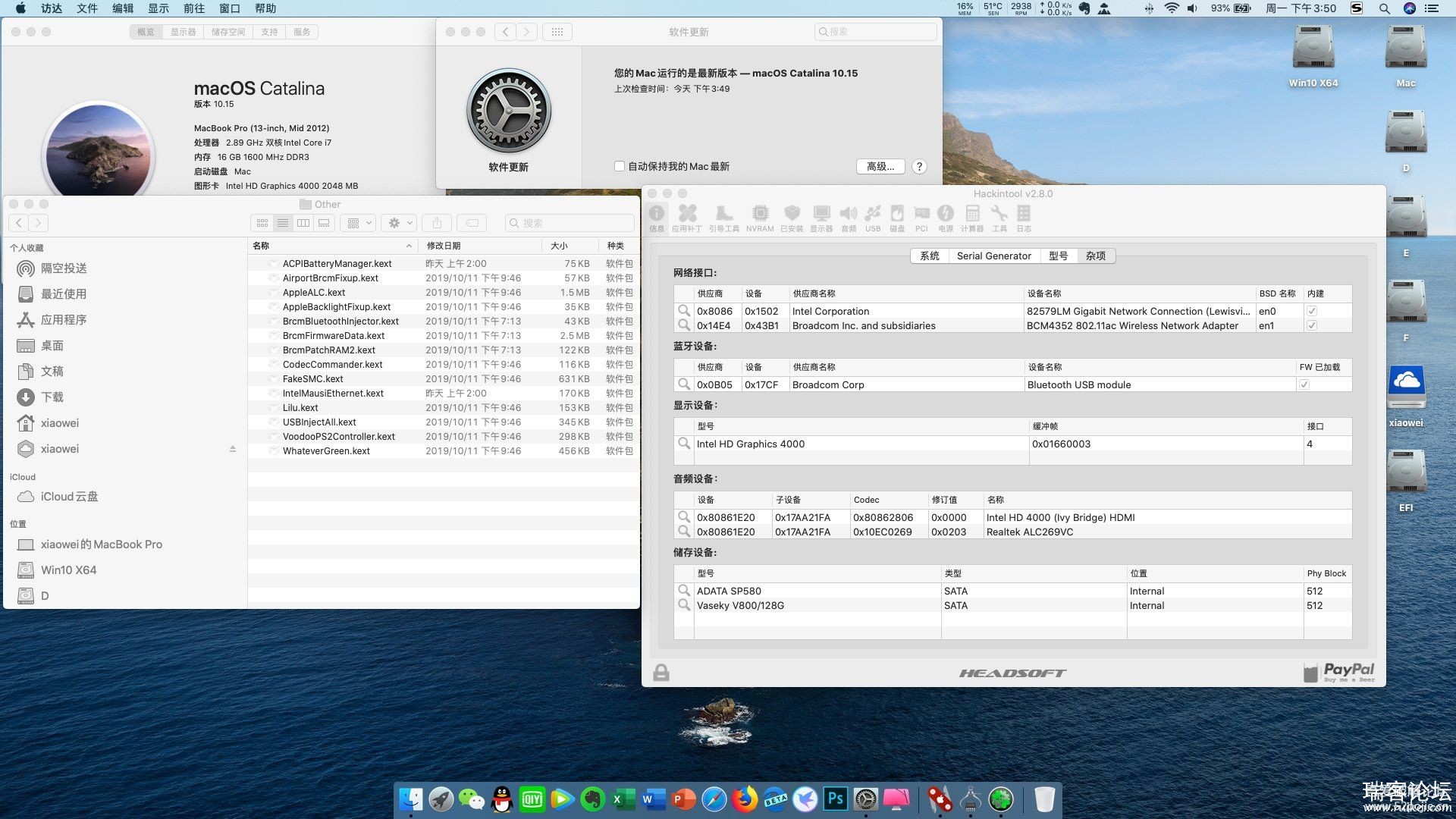The image size is (1456, 819).
Task: Inspect the Broadcom Corp Bluetooth row magnifier
Action: [x=684, y=384]
